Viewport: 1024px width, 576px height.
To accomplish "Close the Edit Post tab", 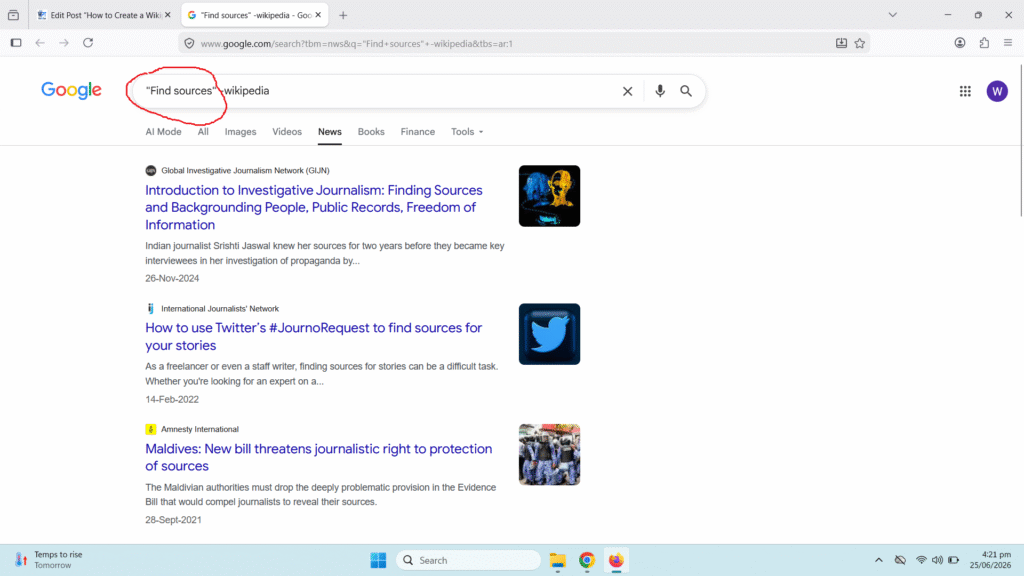I will coord(168,15).
